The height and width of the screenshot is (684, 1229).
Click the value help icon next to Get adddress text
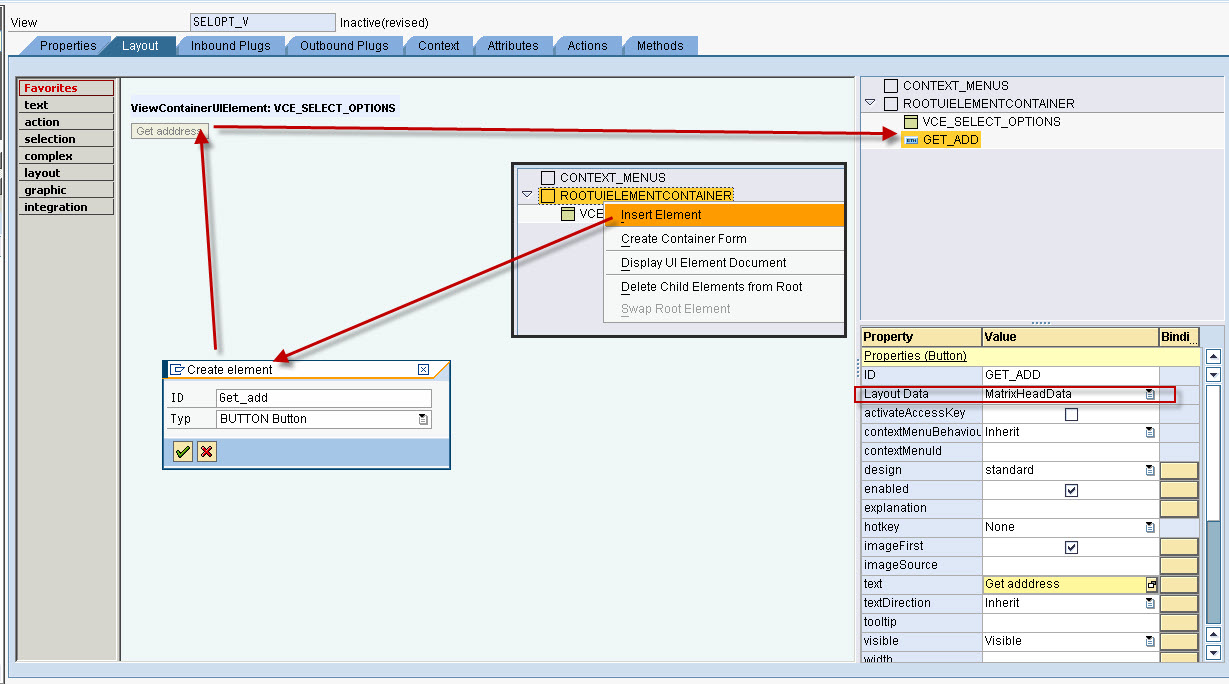click(1151, 583)
